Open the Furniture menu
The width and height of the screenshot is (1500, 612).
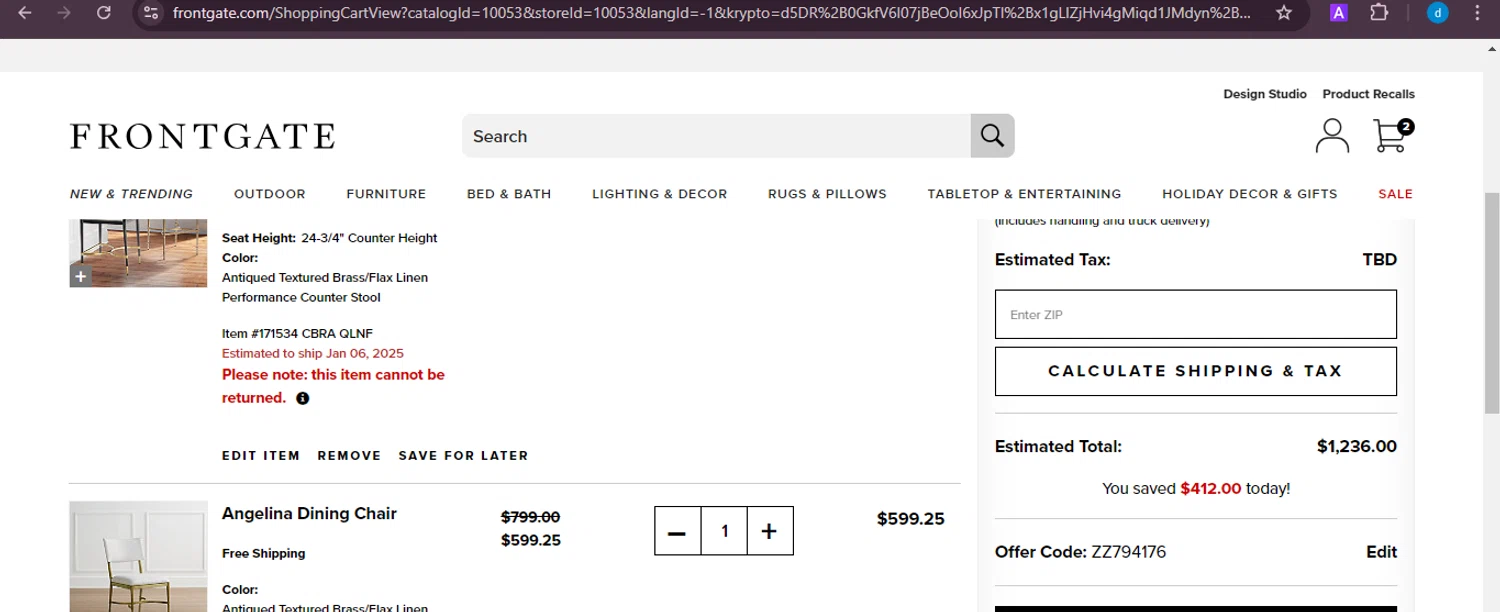point(386,194)
